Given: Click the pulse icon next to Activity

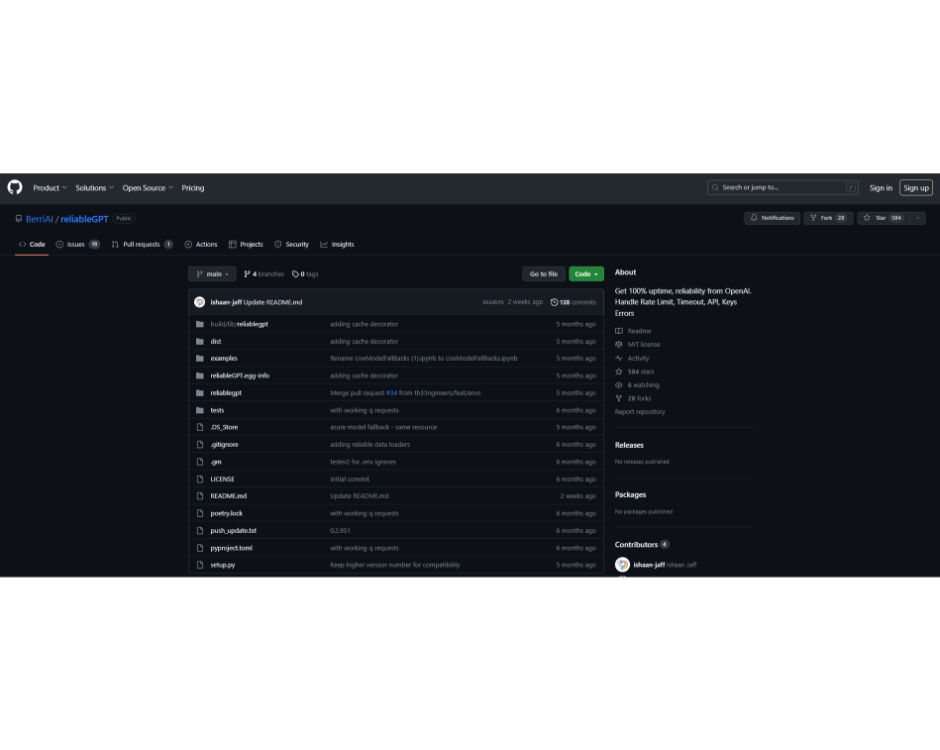Looking at the screenshot, I should (619, 359).
